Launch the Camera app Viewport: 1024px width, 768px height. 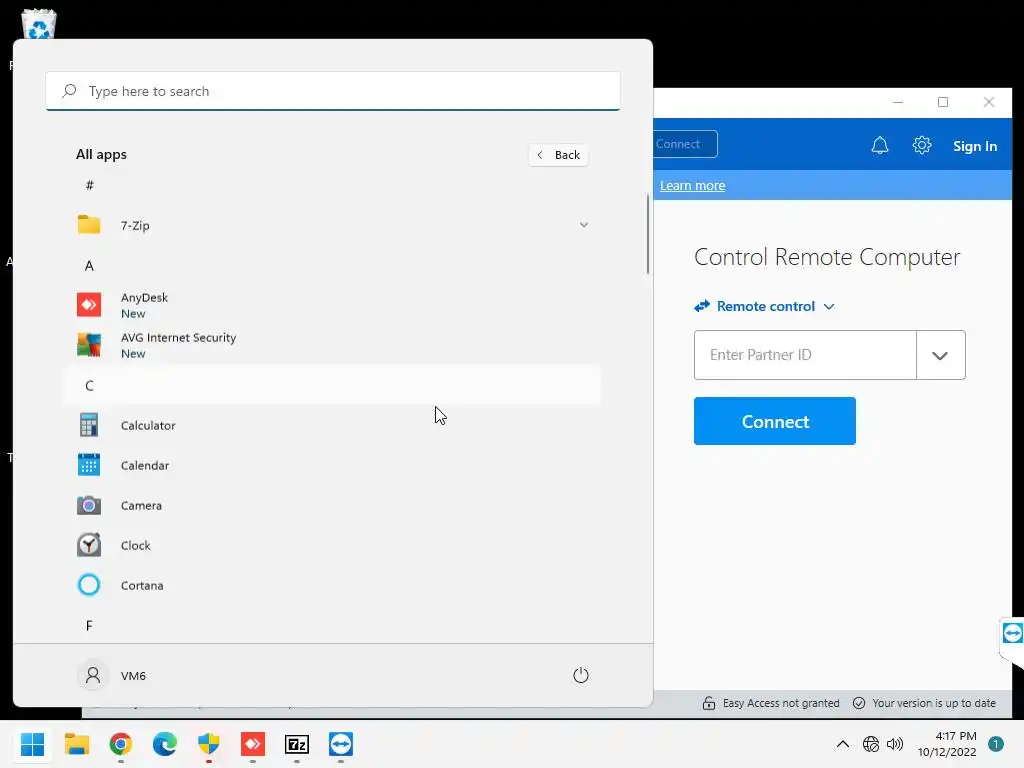(x=332, y=505)
